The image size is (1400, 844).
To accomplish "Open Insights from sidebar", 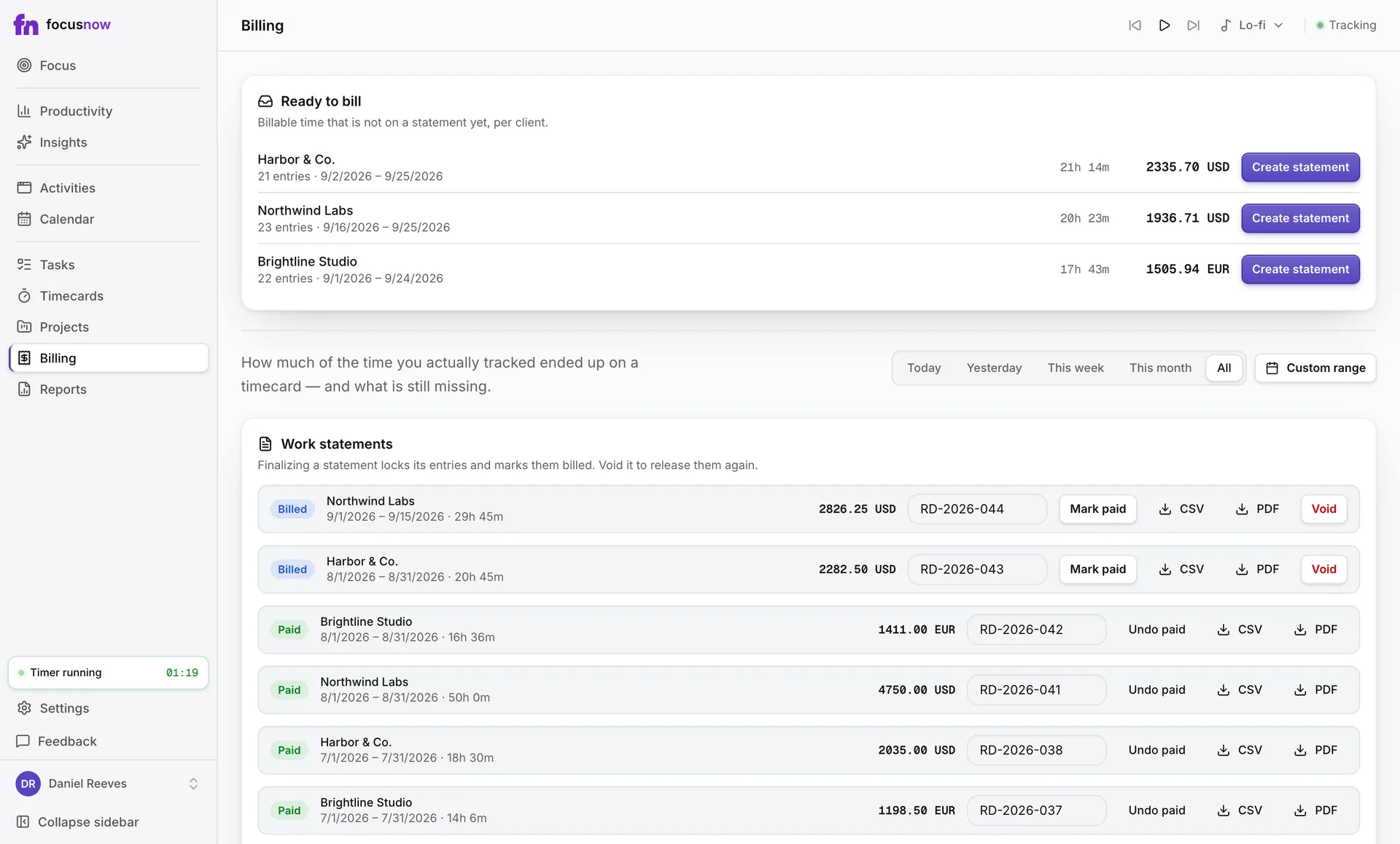I will click(x=109, y=142).
